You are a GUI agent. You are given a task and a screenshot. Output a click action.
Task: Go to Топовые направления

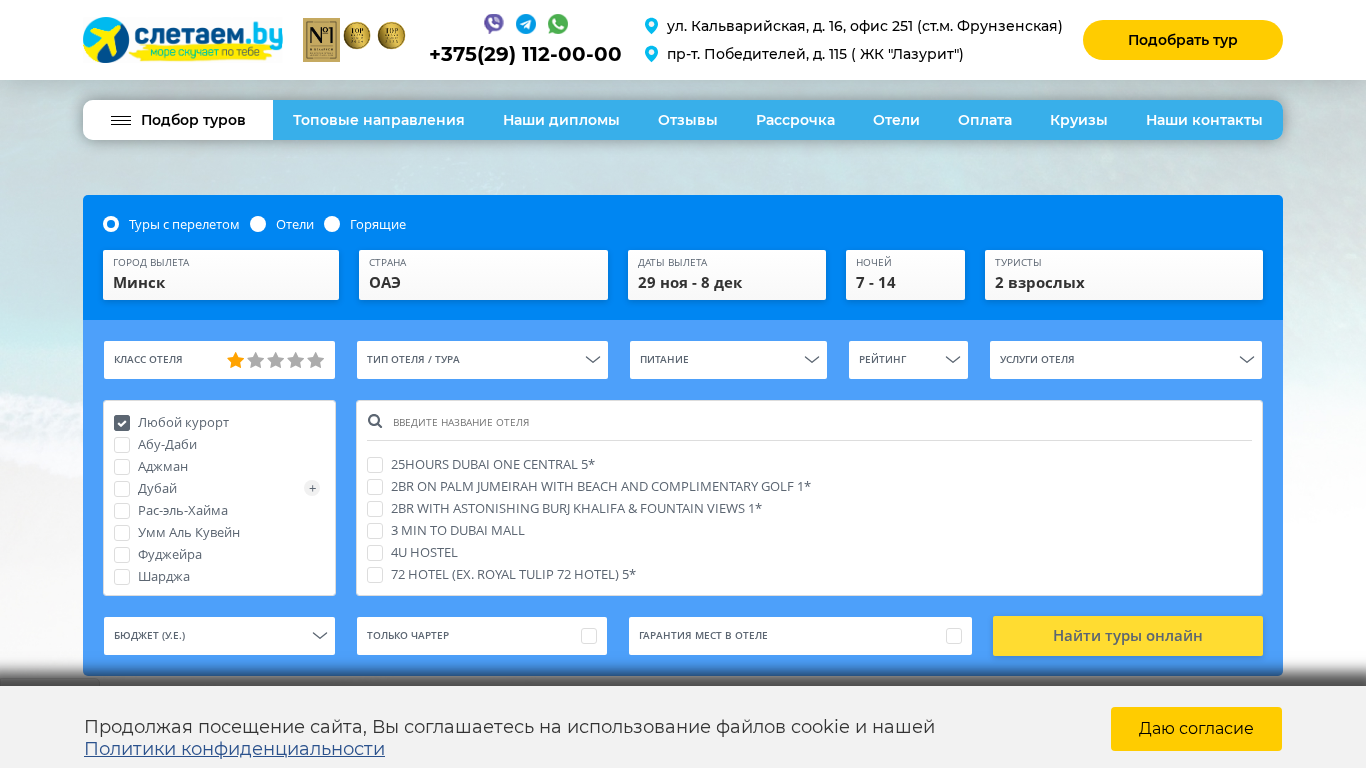(379, 120)
